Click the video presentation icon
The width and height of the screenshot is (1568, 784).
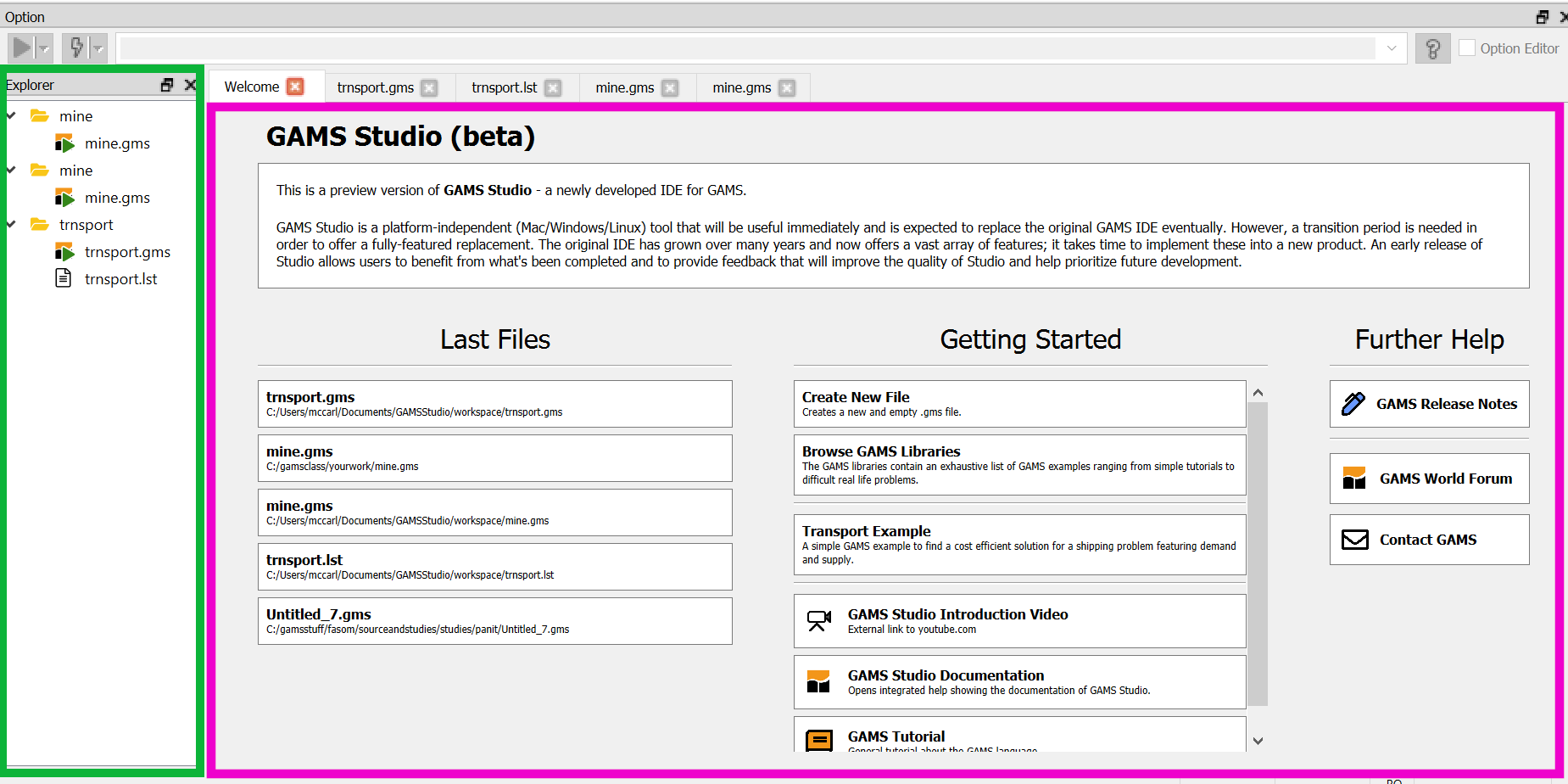coord(818,621)
